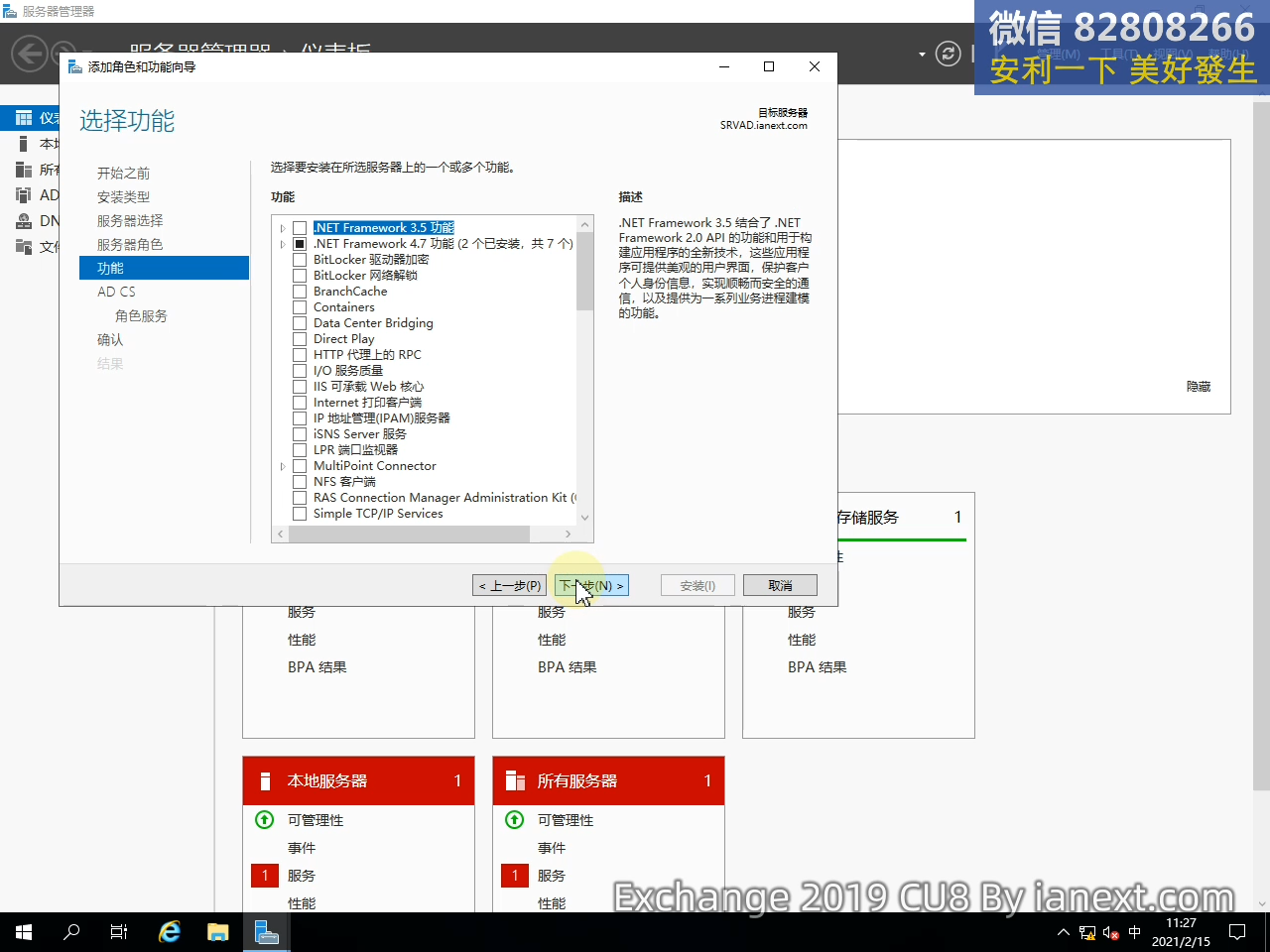
Task: Open the header dropdown arrow beside refresh
Action: click(x=922, y=54)
